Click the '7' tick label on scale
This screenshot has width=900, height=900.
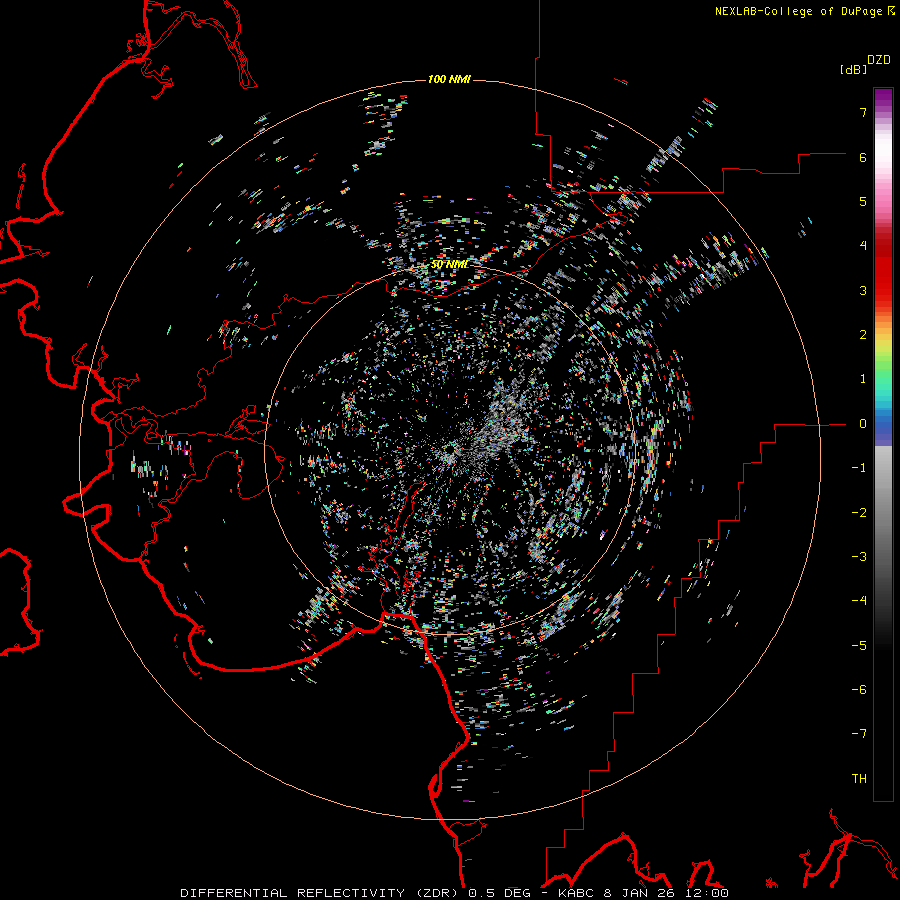coord(862,112)
